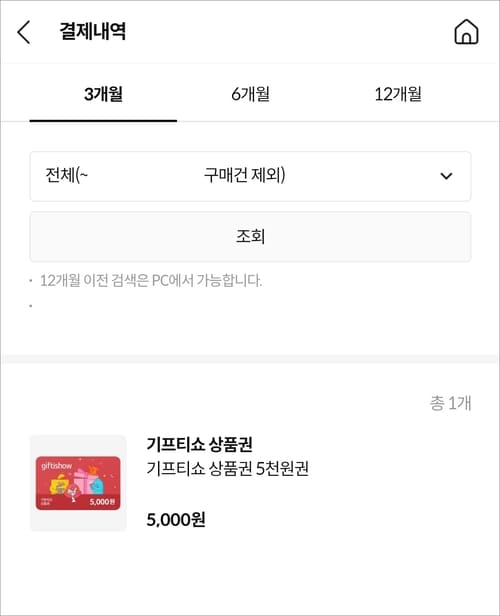500x616 pixels.
Task: Click the 12개월 이전 검색 PC notice
Action: pos(151,280)
